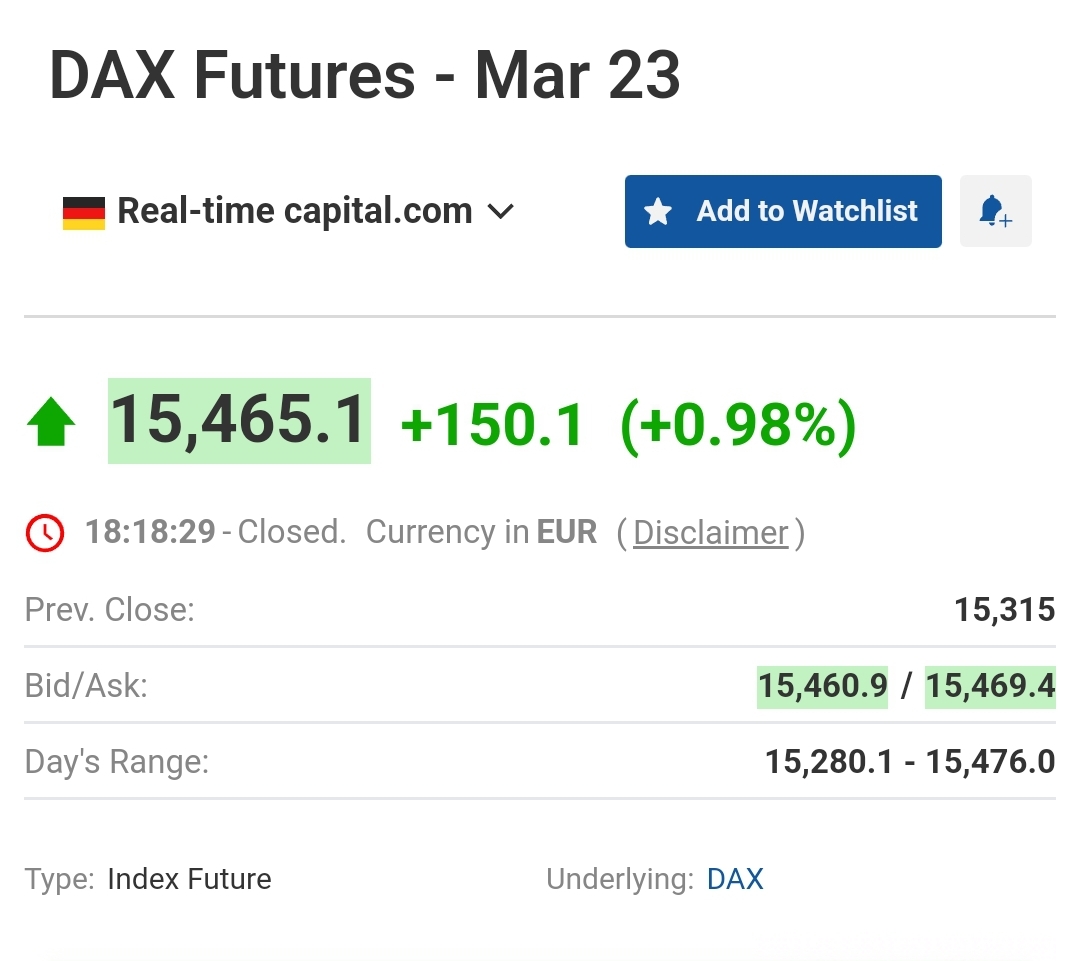Image resolution: width=1080 pixels, height=961 pixels.
Task: Click the +150.1 price change value
Action: click(492, 424)
